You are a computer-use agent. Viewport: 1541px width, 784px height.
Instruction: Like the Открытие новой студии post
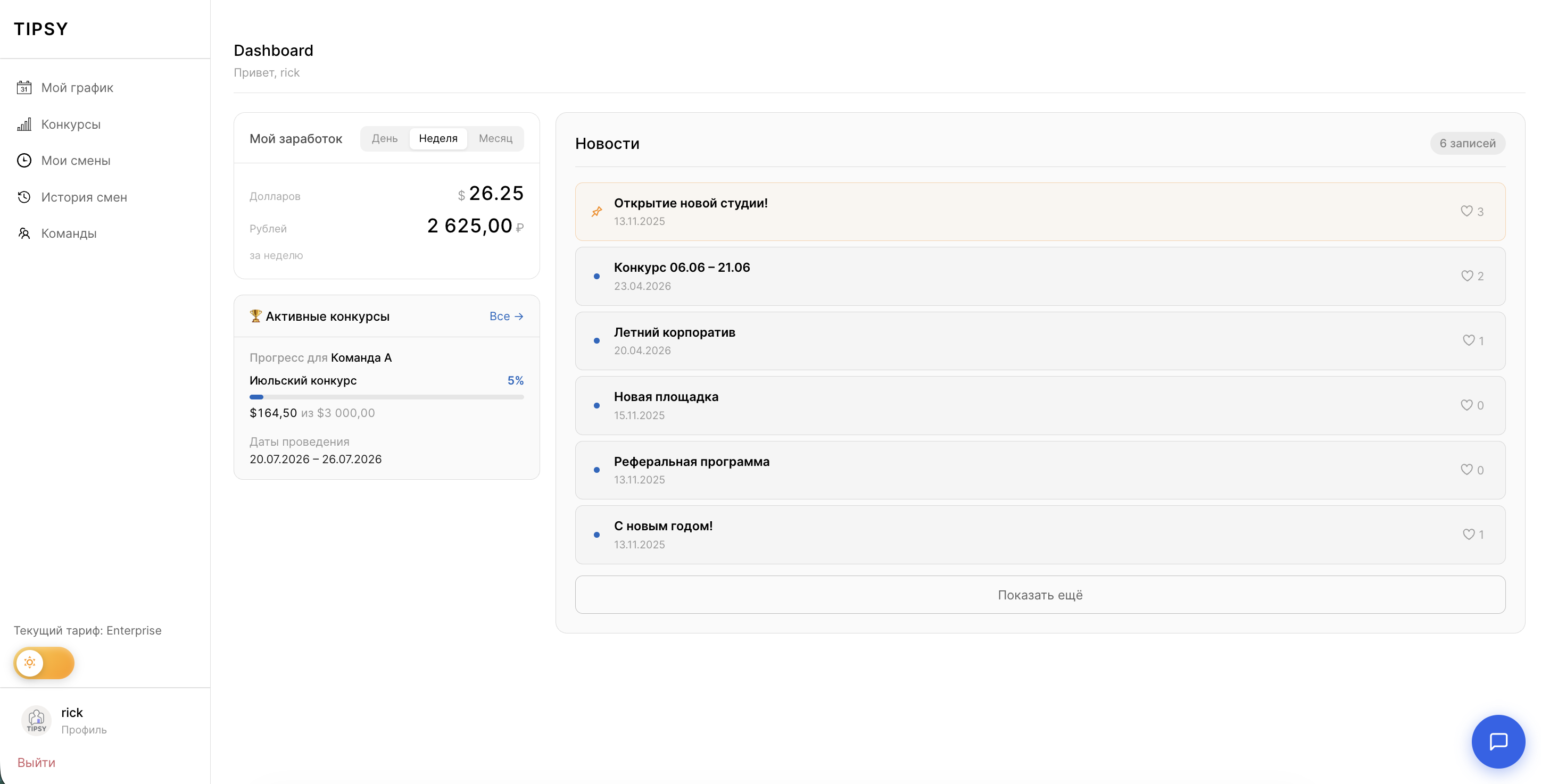(1466, 211)
